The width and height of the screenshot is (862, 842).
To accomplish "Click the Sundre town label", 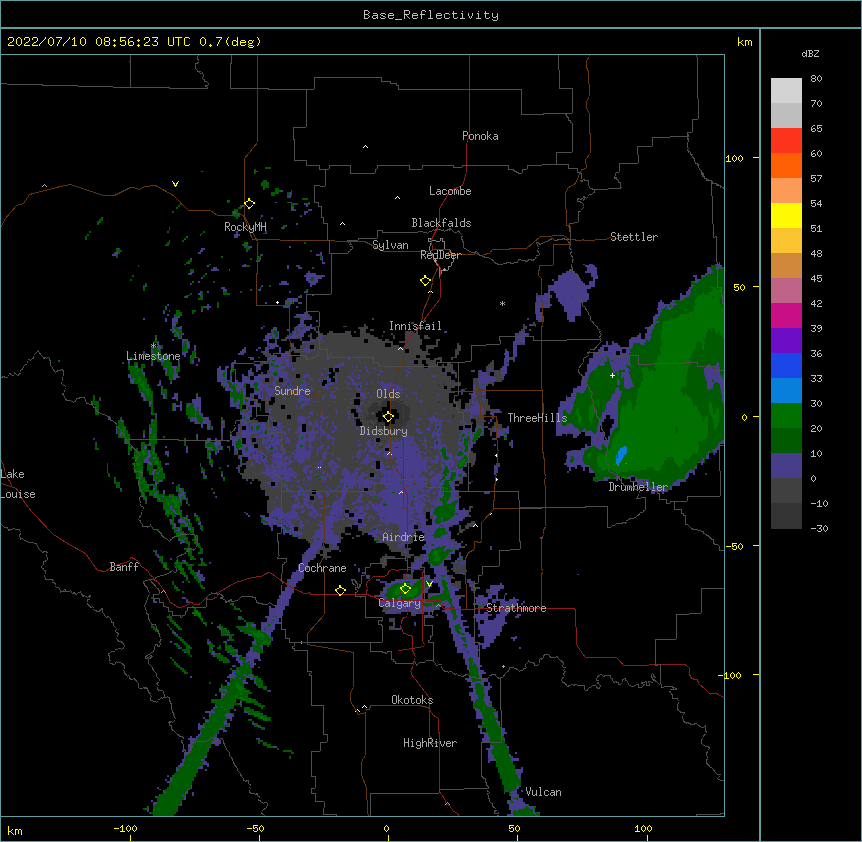I will point(292,391).
